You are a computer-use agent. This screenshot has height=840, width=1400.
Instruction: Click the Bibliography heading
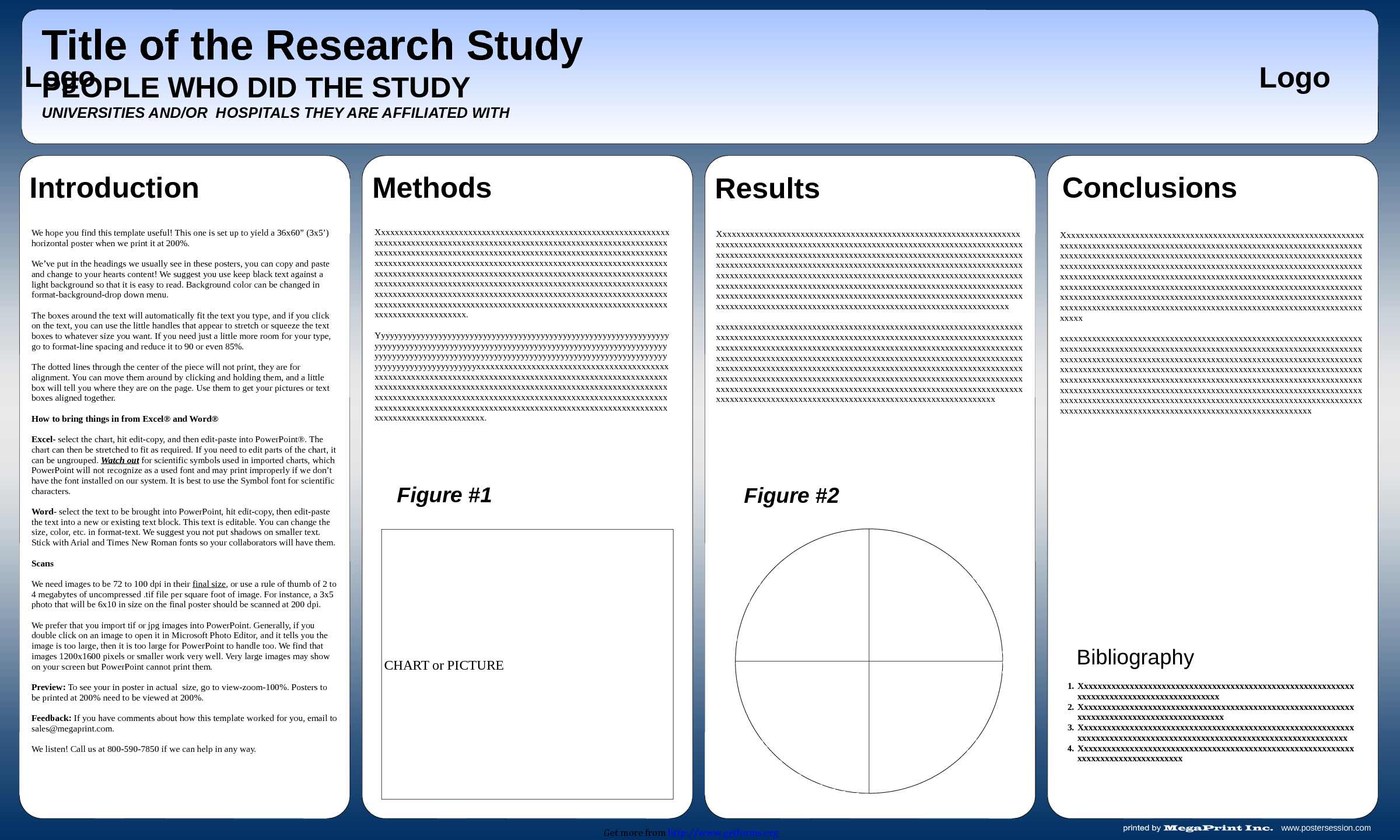pos(1135,657)
